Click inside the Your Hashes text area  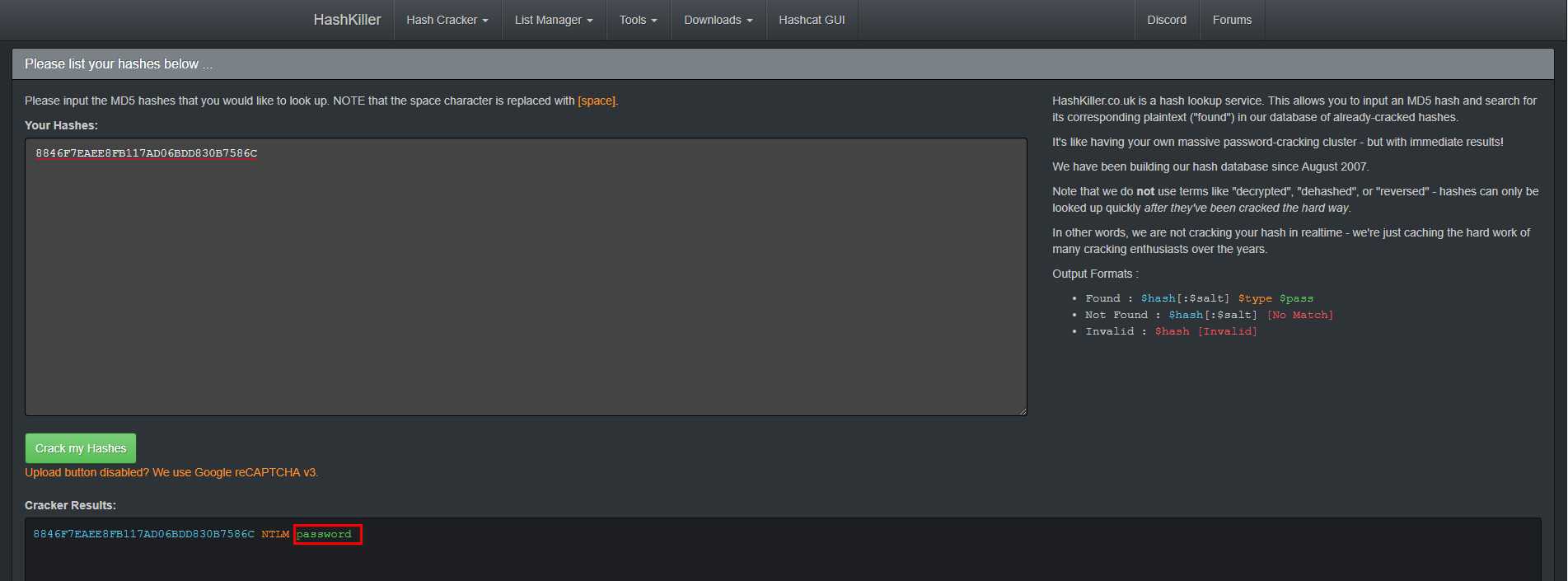[x=526, y=277]
